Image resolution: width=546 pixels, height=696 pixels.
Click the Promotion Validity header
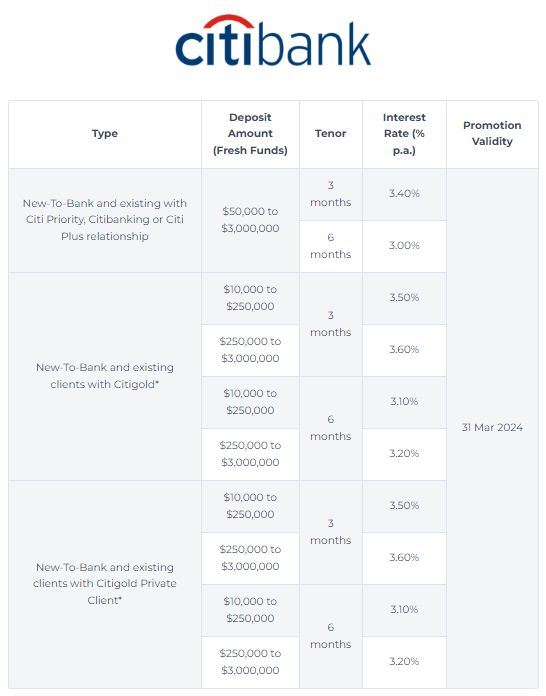pos(492,134)
